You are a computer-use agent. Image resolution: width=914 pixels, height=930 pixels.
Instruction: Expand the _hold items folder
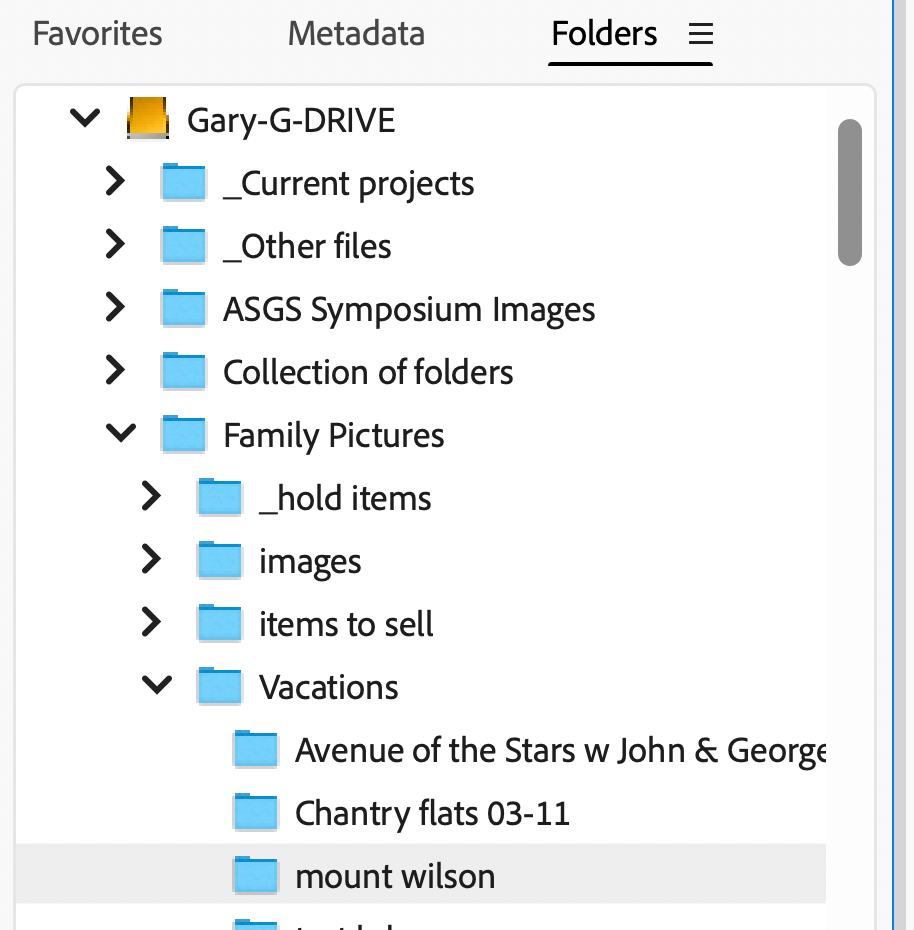pyautogui.click(x=150, y=497)
